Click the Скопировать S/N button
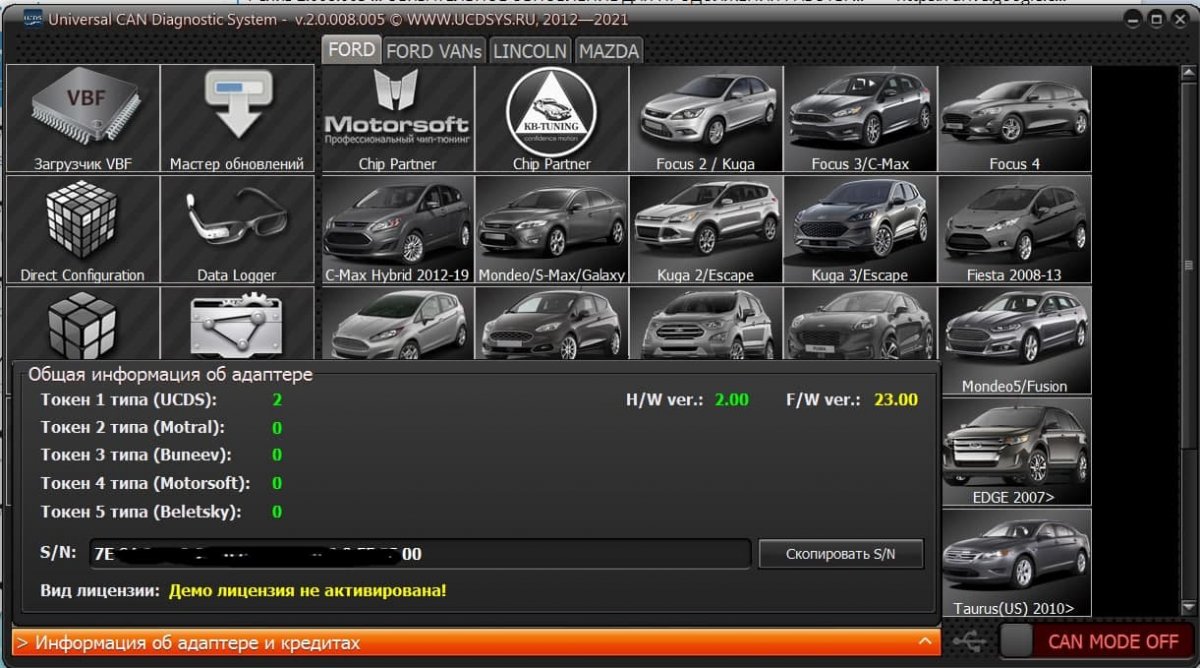The height and width of the screenshot is (668, 1200). click(840, 554)
